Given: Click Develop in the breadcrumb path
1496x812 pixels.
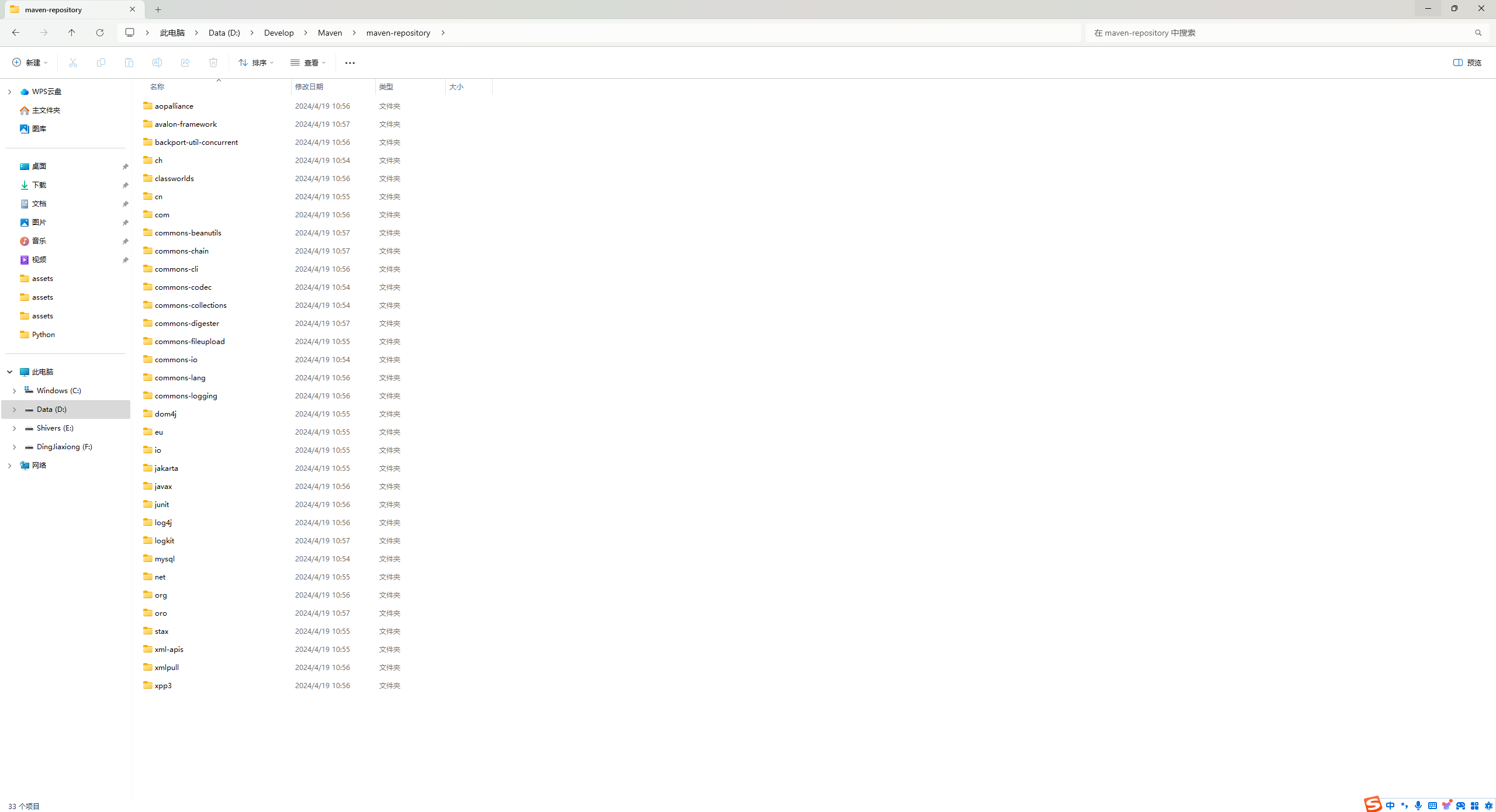Looking at the screenshot, I should (x=279, y=33).
